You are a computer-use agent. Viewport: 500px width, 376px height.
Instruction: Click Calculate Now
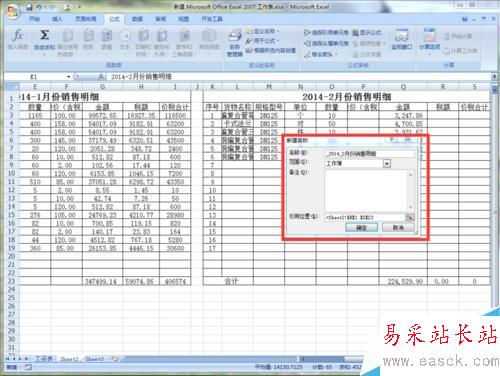pyautogui.click(x=457, y=36)
